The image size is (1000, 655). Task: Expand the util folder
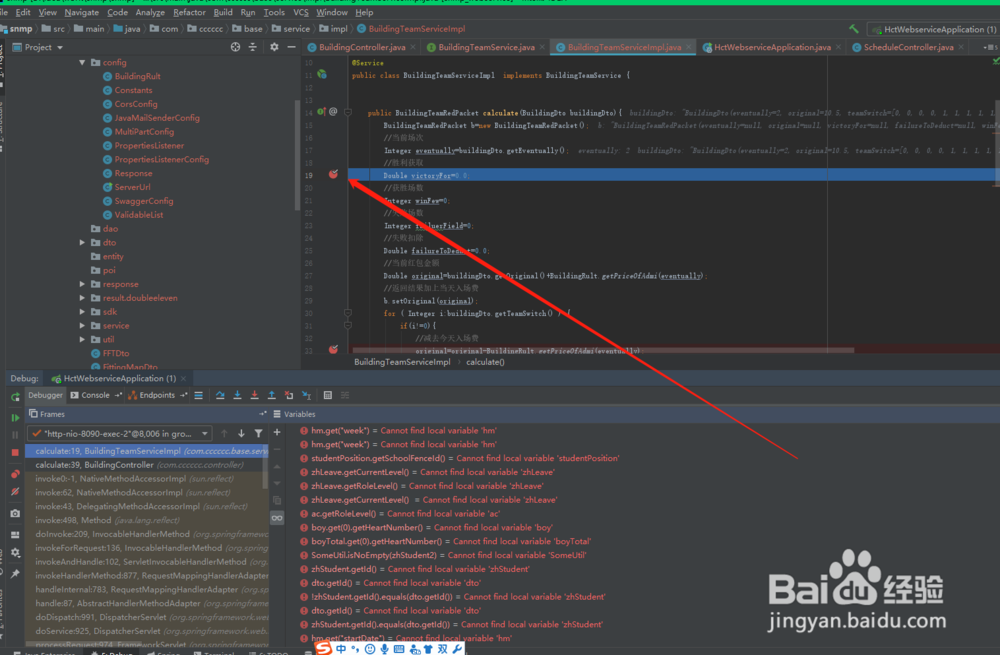(82, 339)
